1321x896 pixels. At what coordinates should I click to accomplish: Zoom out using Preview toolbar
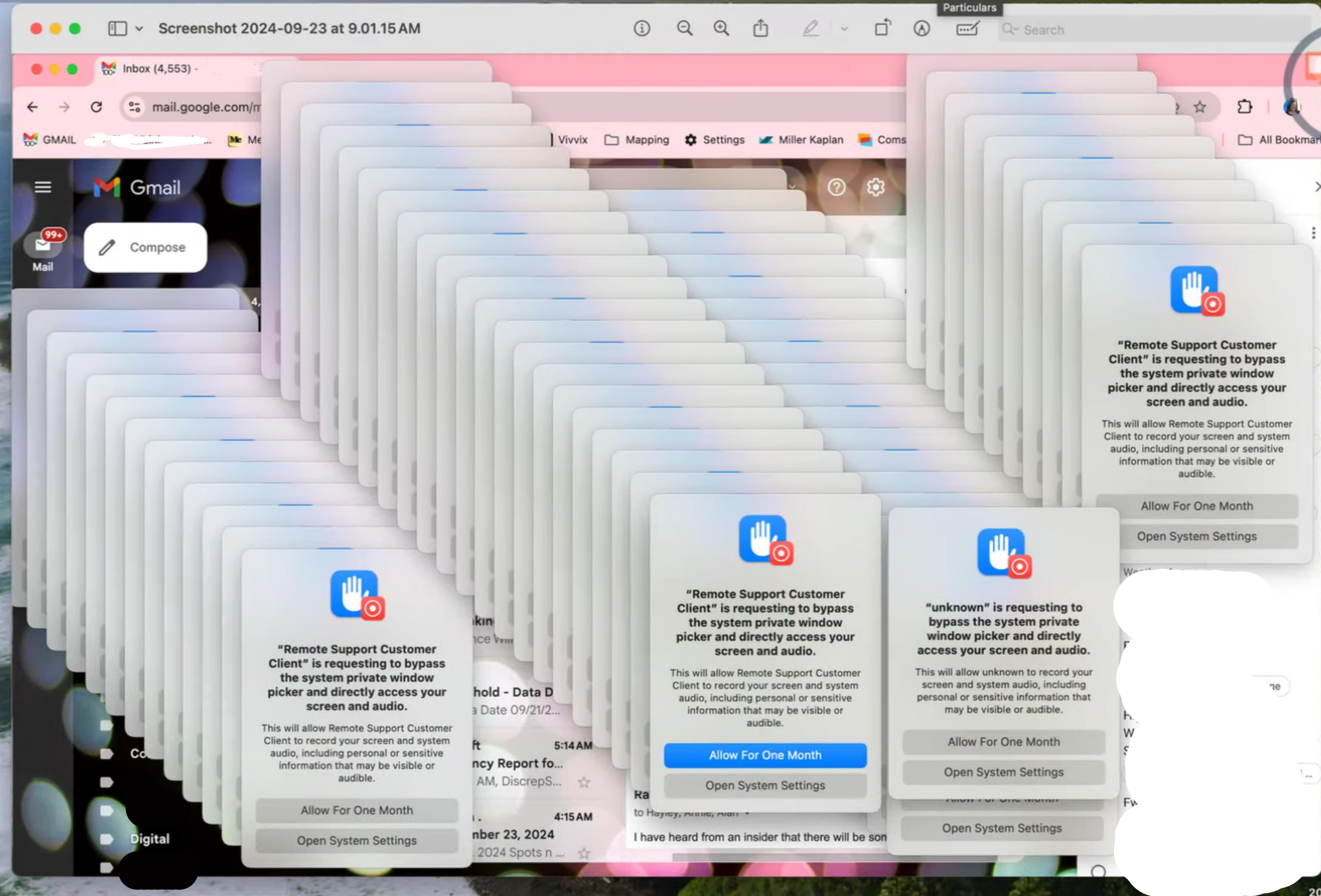(x=684, y=29)
